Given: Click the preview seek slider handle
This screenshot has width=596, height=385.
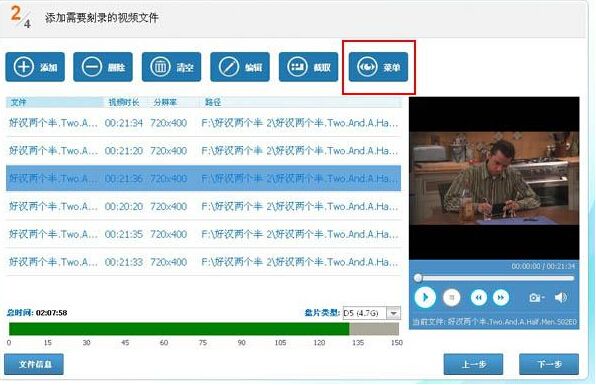Looking at the screenshot, I should (418, 278).
